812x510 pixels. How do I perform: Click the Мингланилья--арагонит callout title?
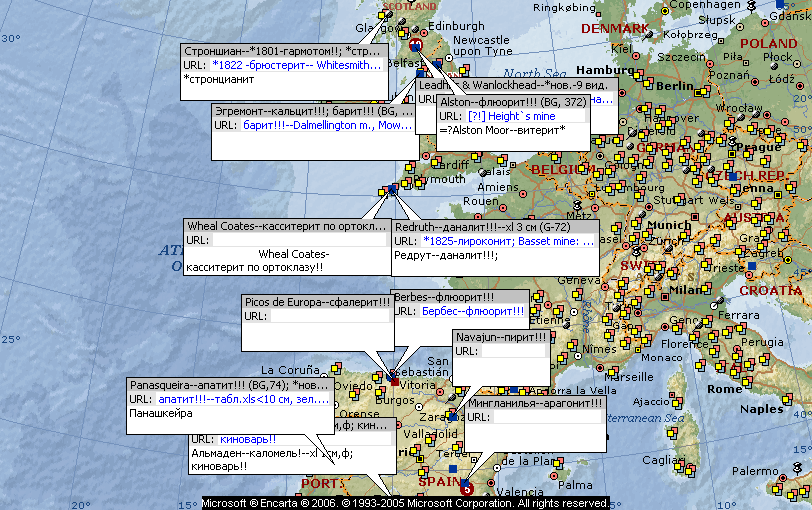534,404
